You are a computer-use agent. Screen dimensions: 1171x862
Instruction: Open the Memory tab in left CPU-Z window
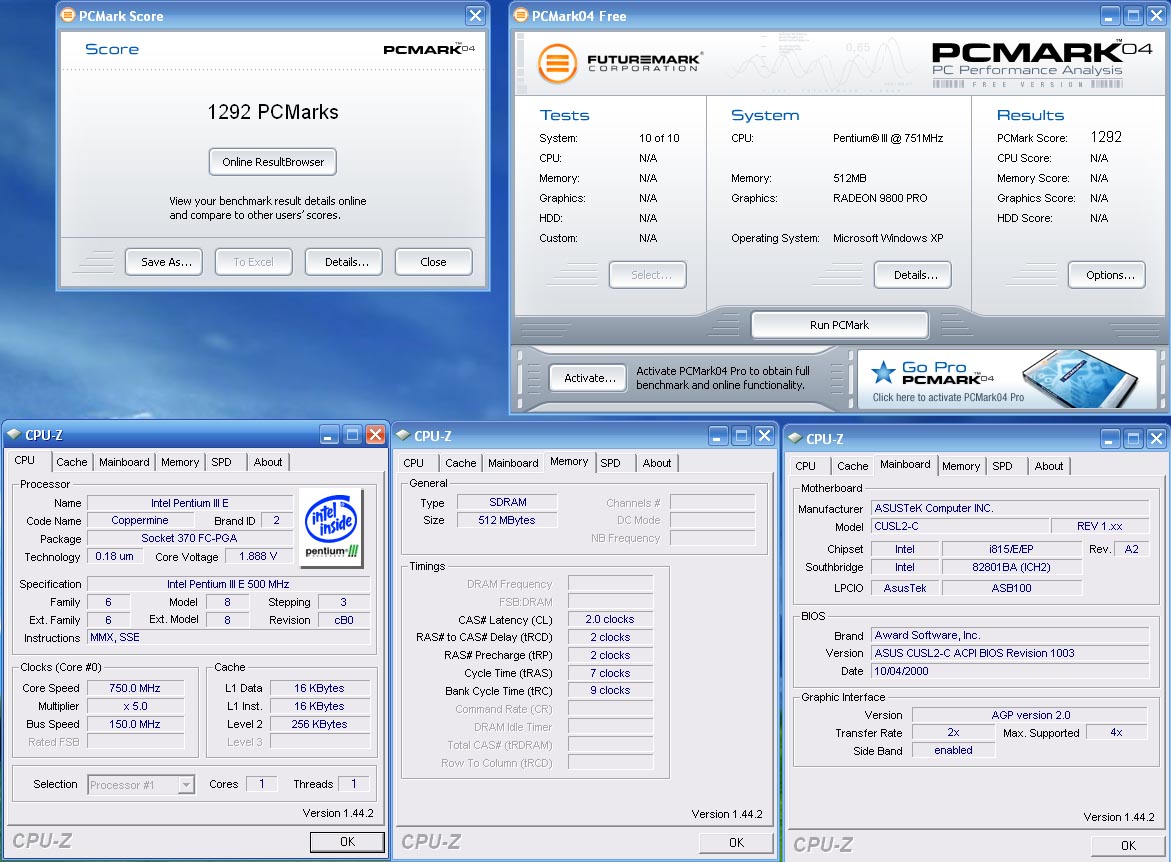click(180, 462)
